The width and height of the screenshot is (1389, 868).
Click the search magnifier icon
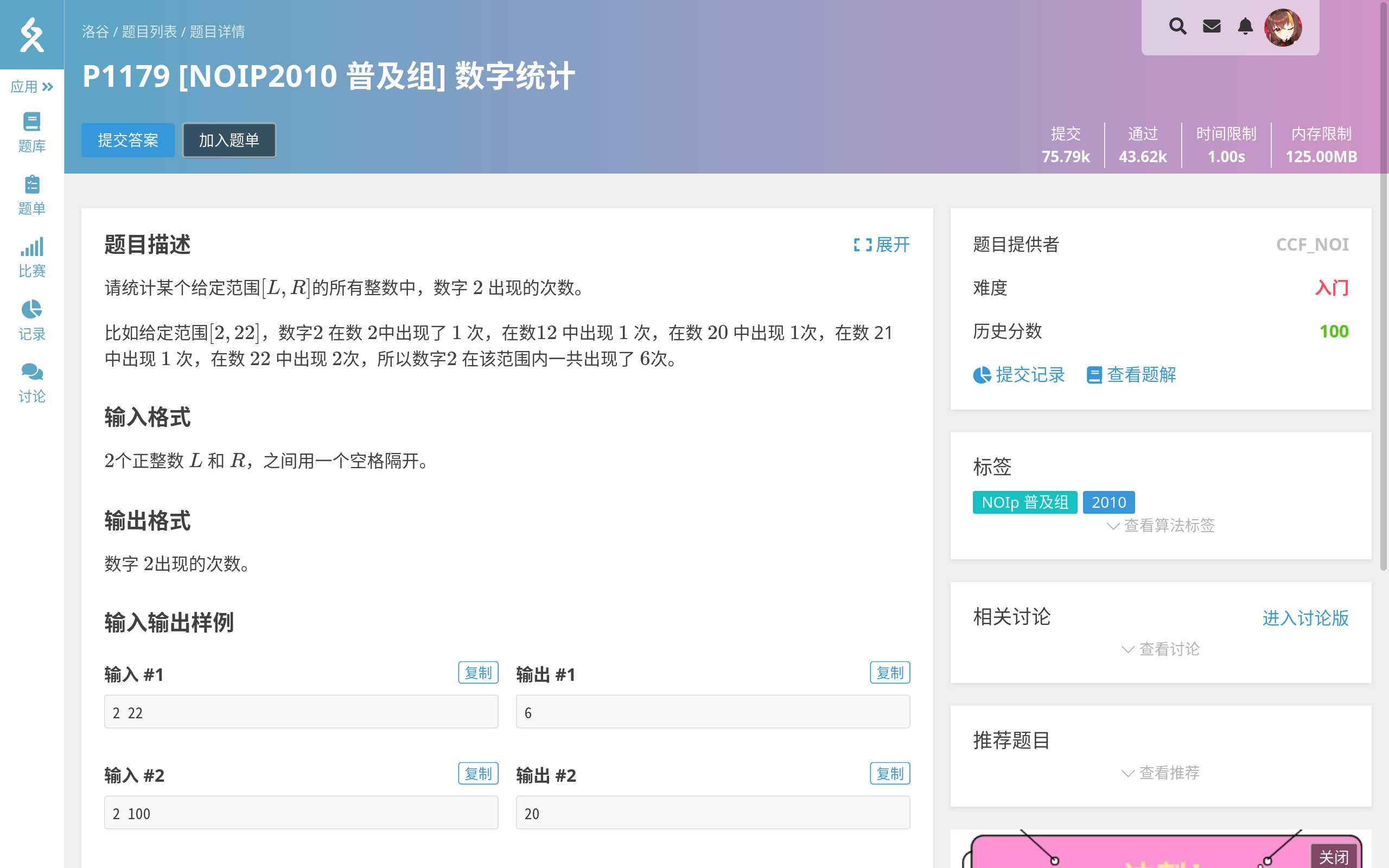click(x=1178, y=27)
